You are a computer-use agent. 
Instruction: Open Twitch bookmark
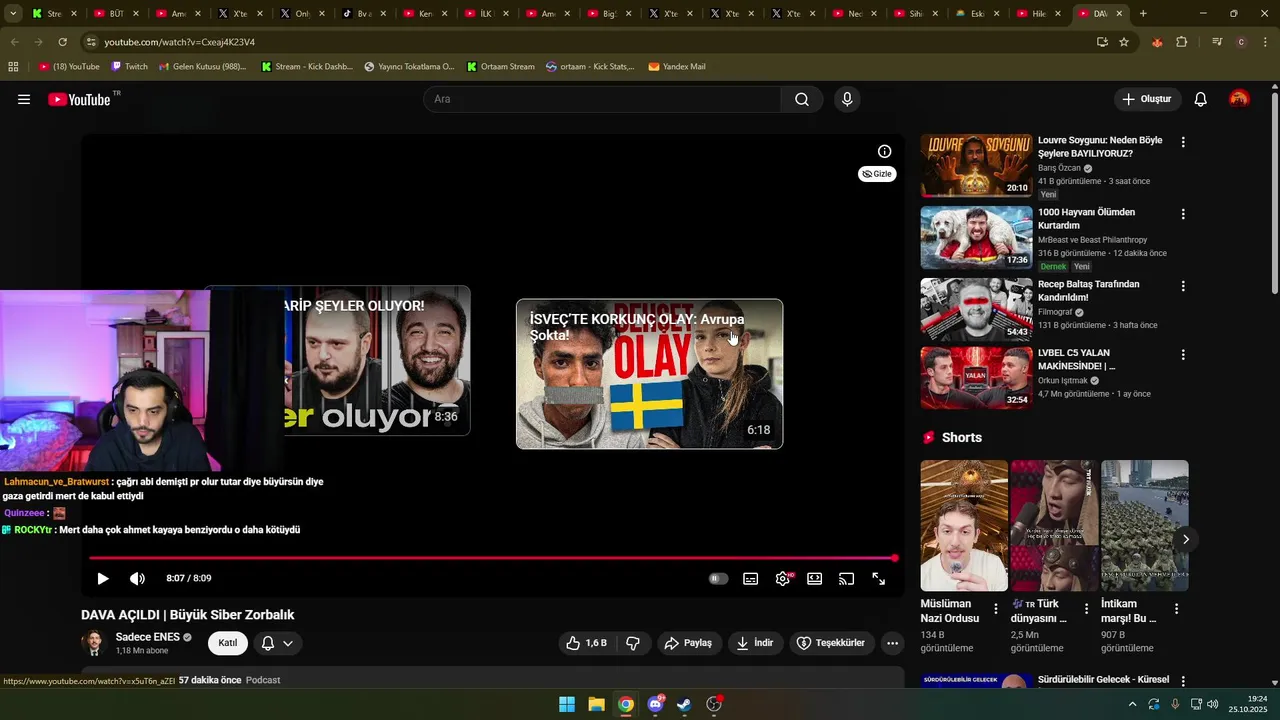[x=129, y=66]
